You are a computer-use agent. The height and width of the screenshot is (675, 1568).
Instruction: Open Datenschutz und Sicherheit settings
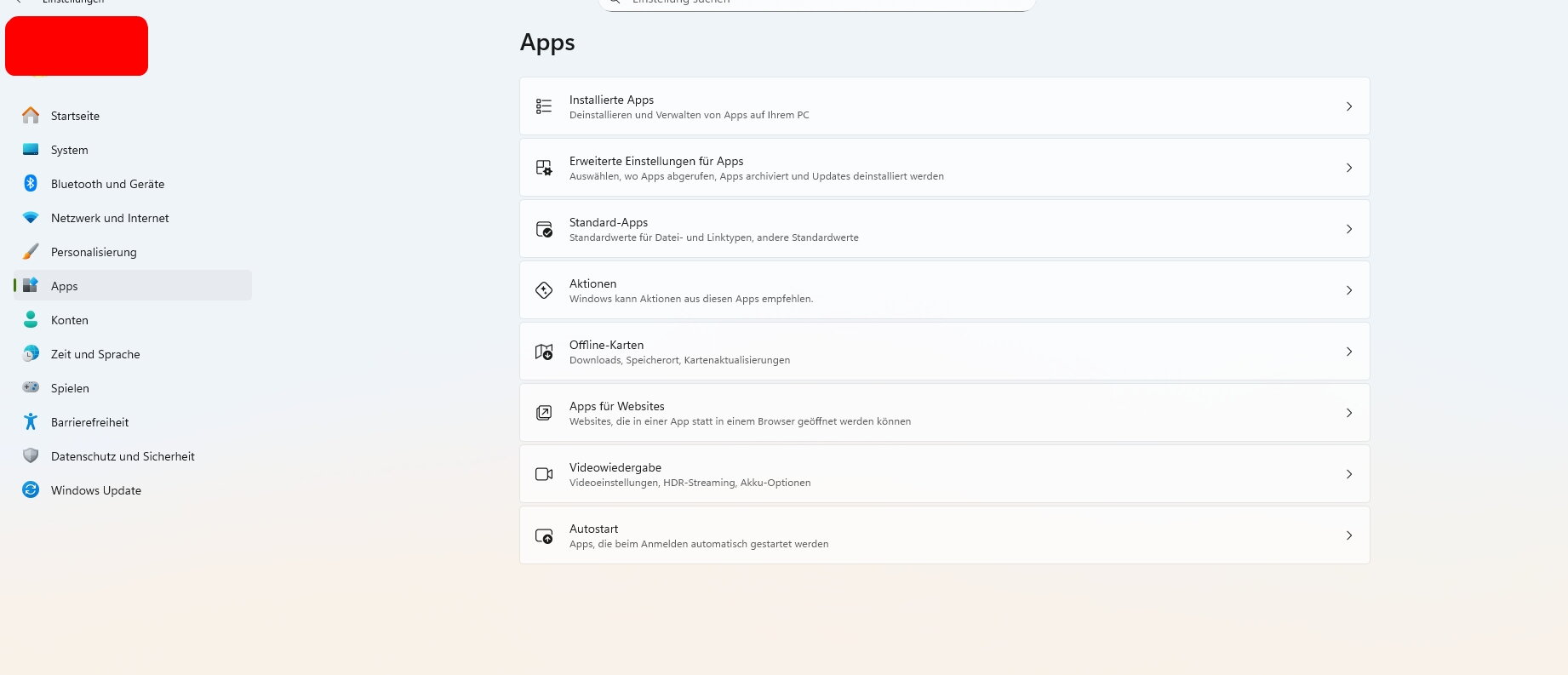pyautogui.click(x=123, y=456)
